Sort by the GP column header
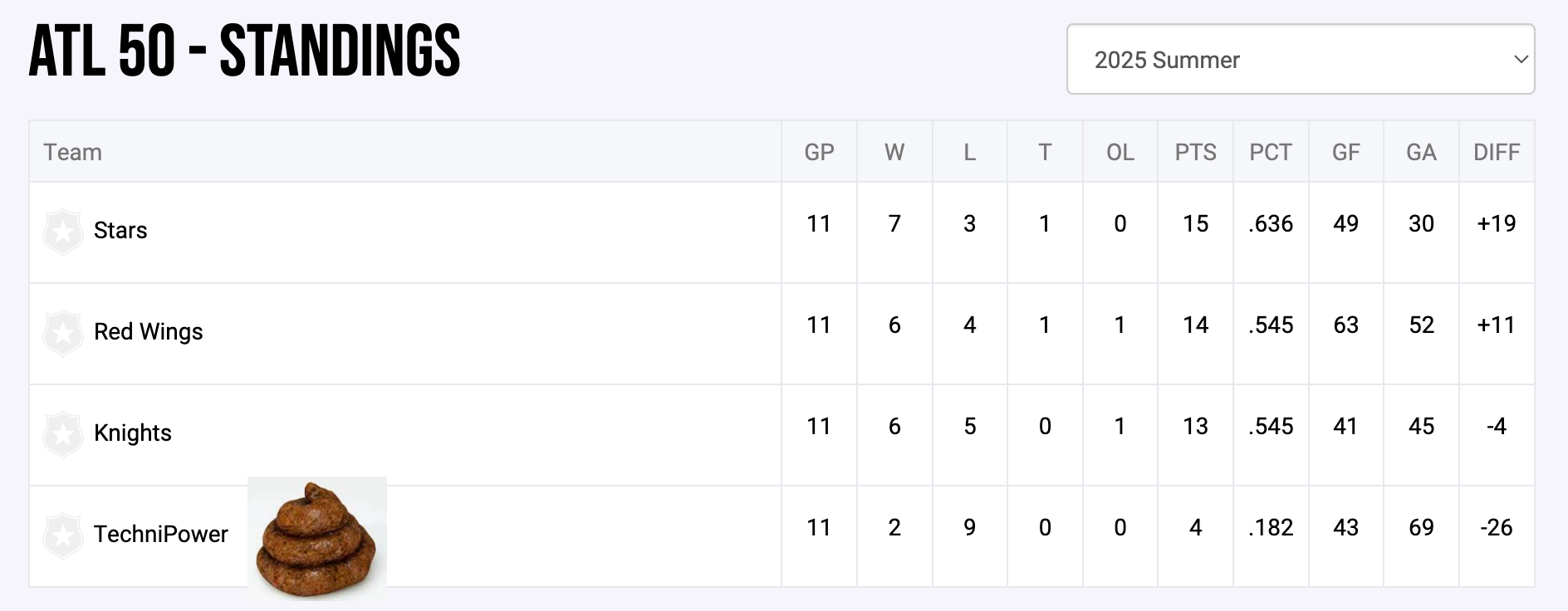Screen dimensions: 1568x611 [819, 153]
